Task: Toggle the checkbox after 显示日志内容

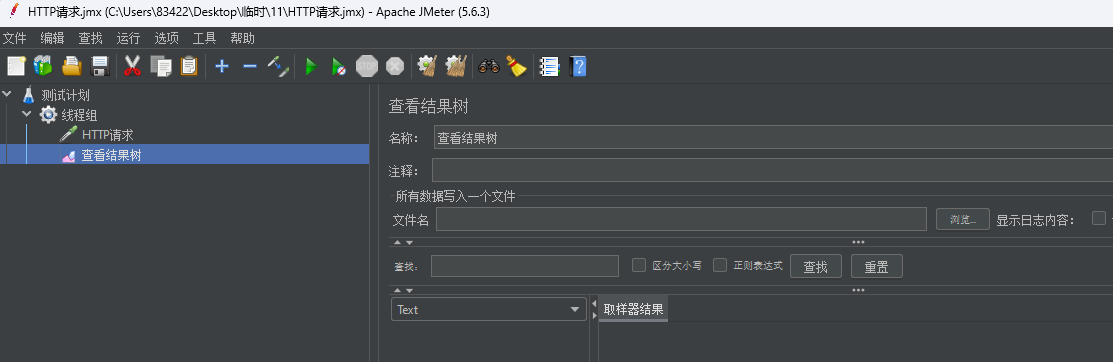Action: pos(1099,219)
